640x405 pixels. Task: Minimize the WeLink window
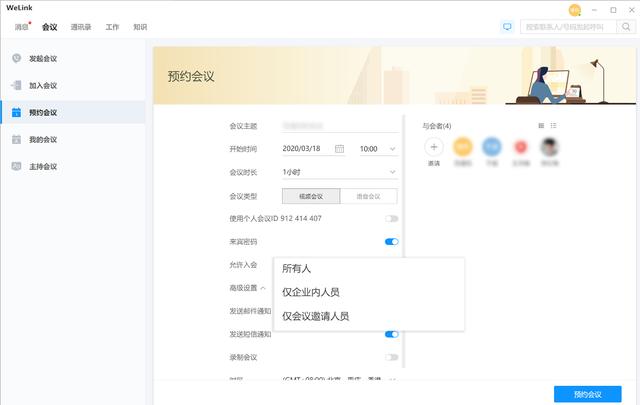click(594, 10)
